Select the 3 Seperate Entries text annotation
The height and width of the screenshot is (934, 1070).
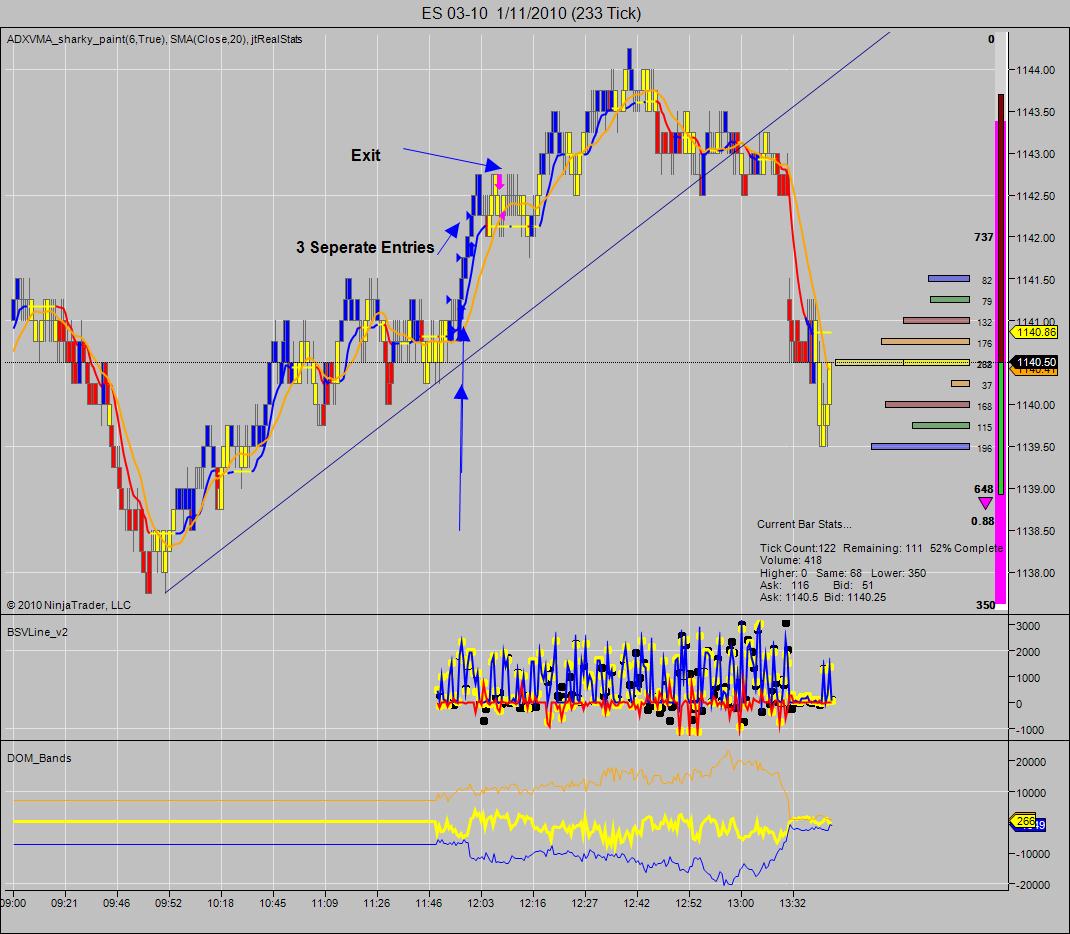365,248
